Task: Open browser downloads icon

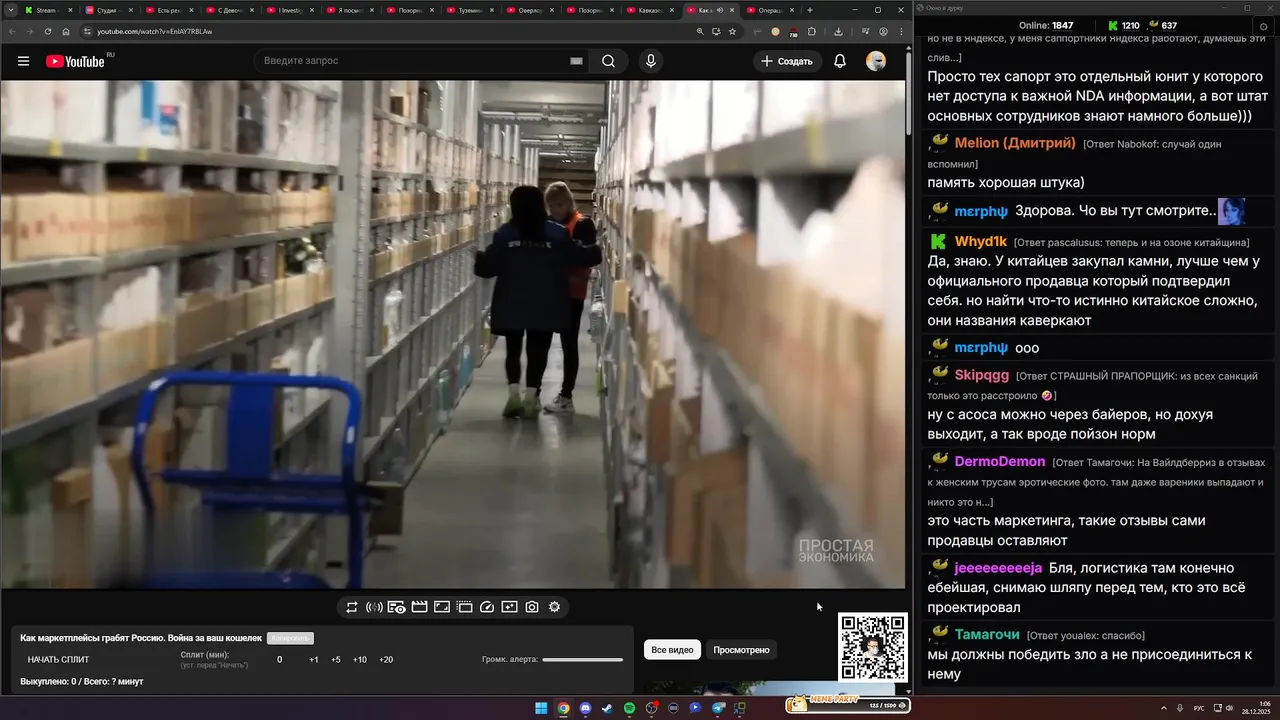Action: point(837,31)
